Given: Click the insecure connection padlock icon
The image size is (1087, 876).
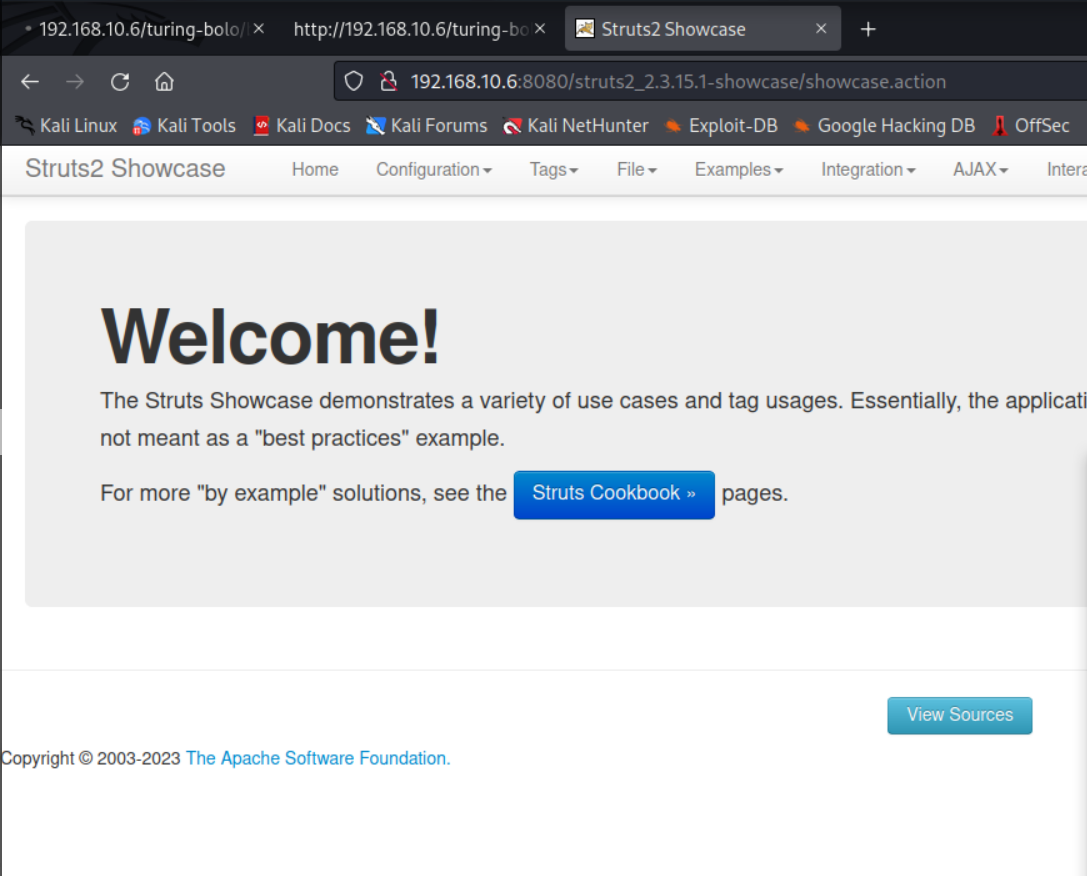Looking at the screenshot, I should [x=388, y=82].
